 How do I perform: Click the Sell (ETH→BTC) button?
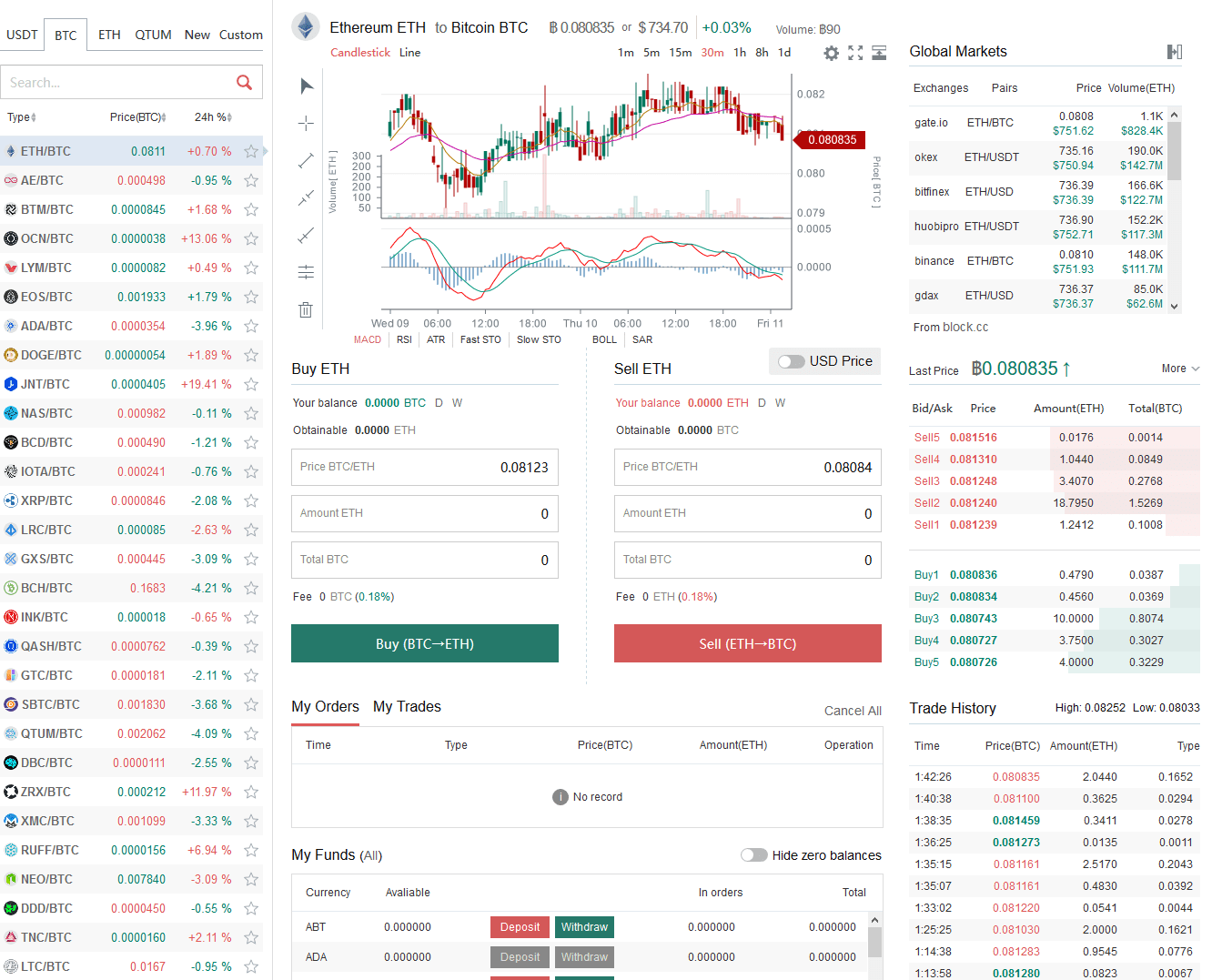pyautogui.click(x=748, y=643)
